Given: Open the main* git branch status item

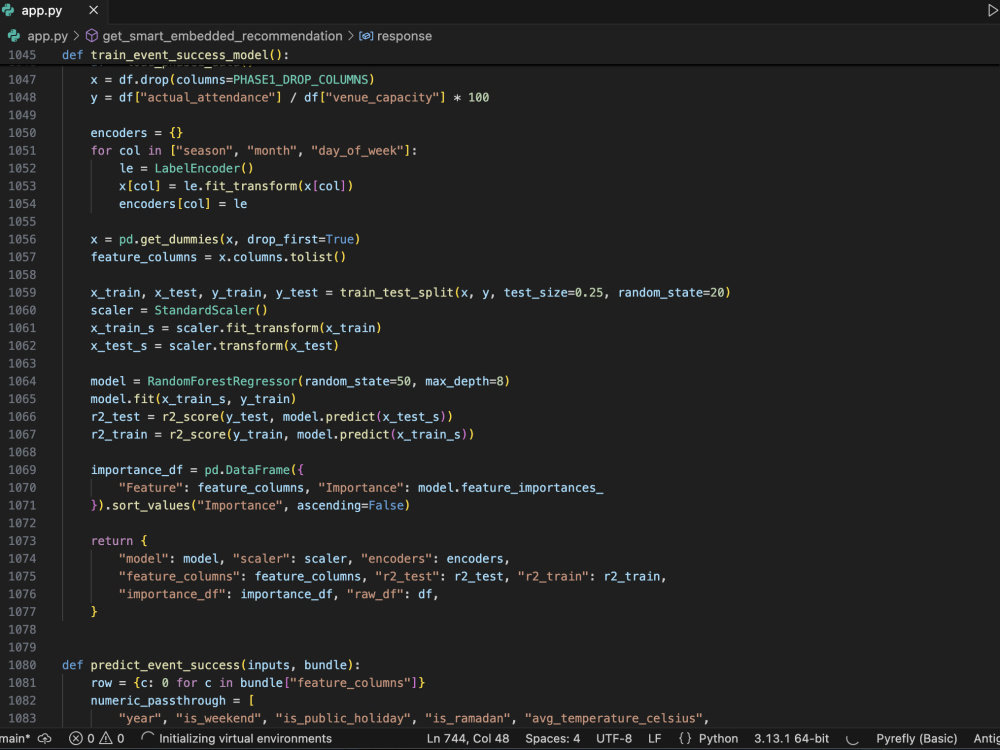Looking at the screenshot, I should [x=15, y=739].
